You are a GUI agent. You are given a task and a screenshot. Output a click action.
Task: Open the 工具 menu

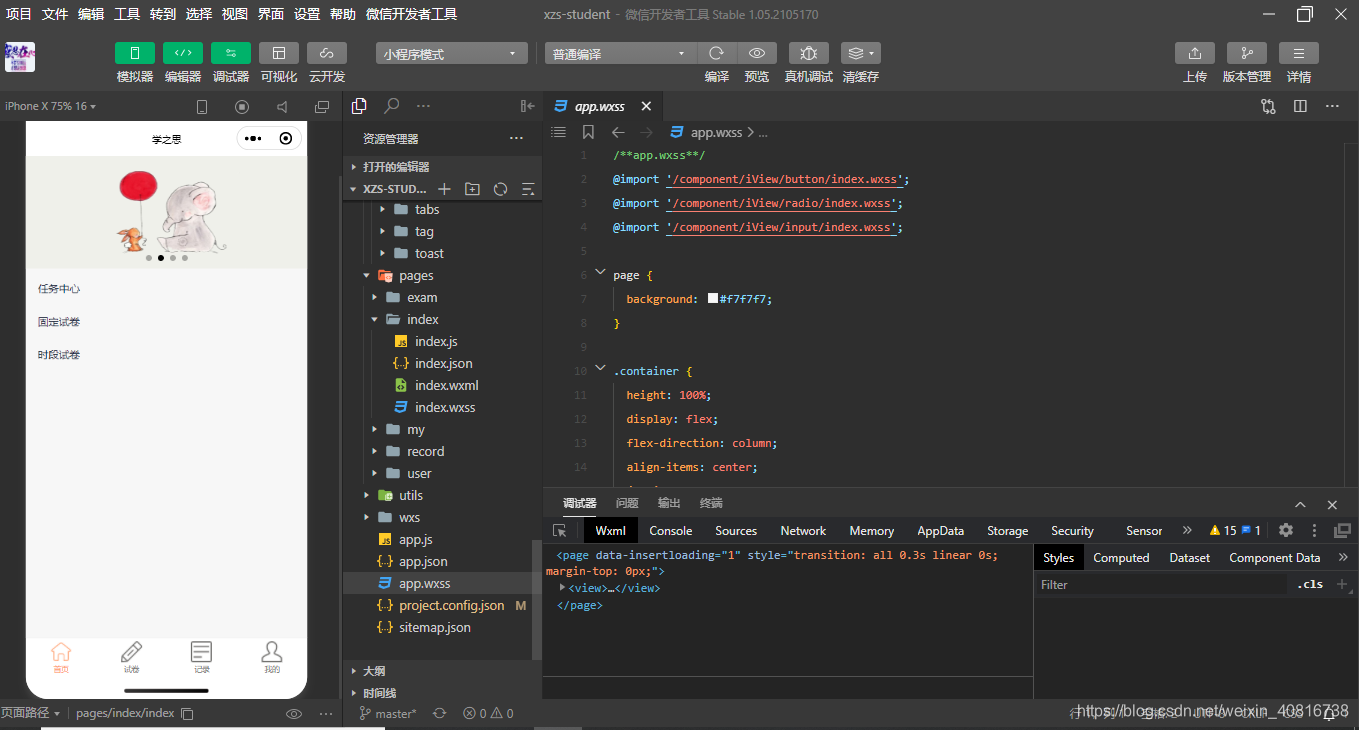[127, 14]
